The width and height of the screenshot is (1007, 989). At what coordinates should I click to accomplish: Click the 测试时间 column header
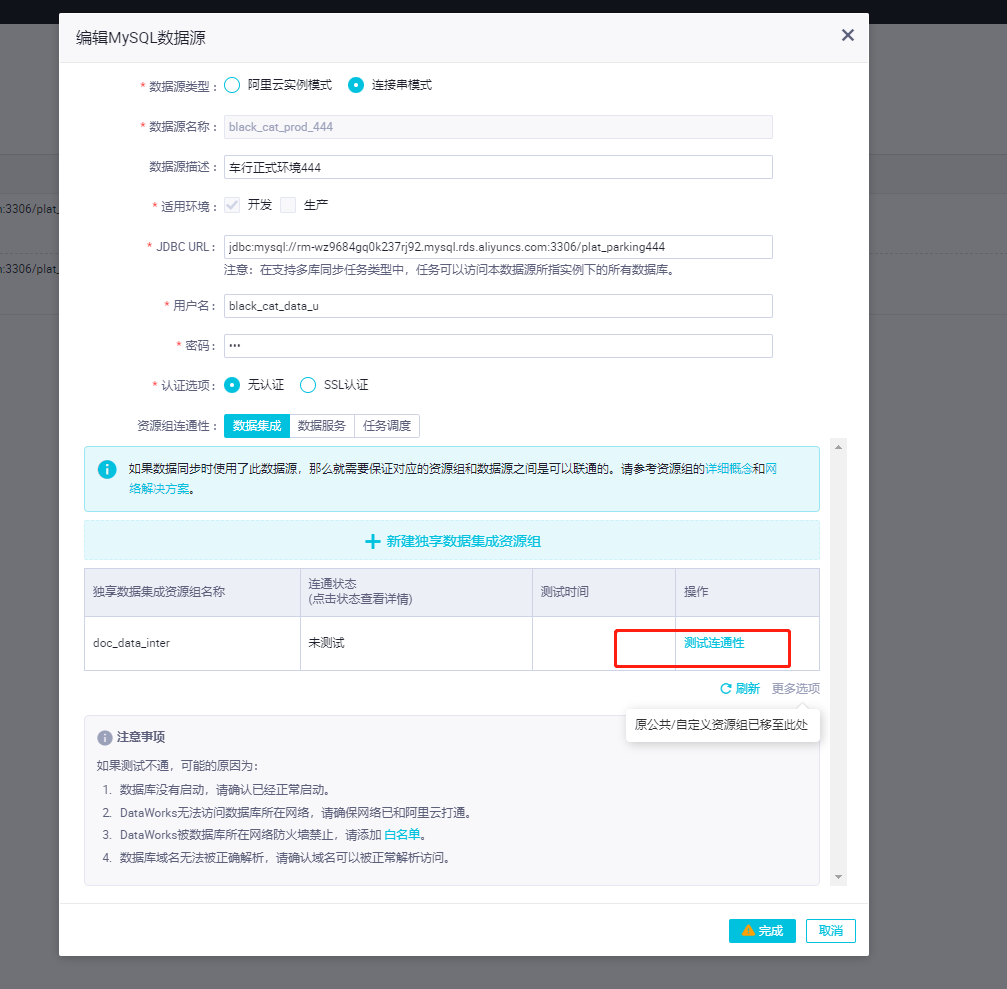tap(604, 592)
